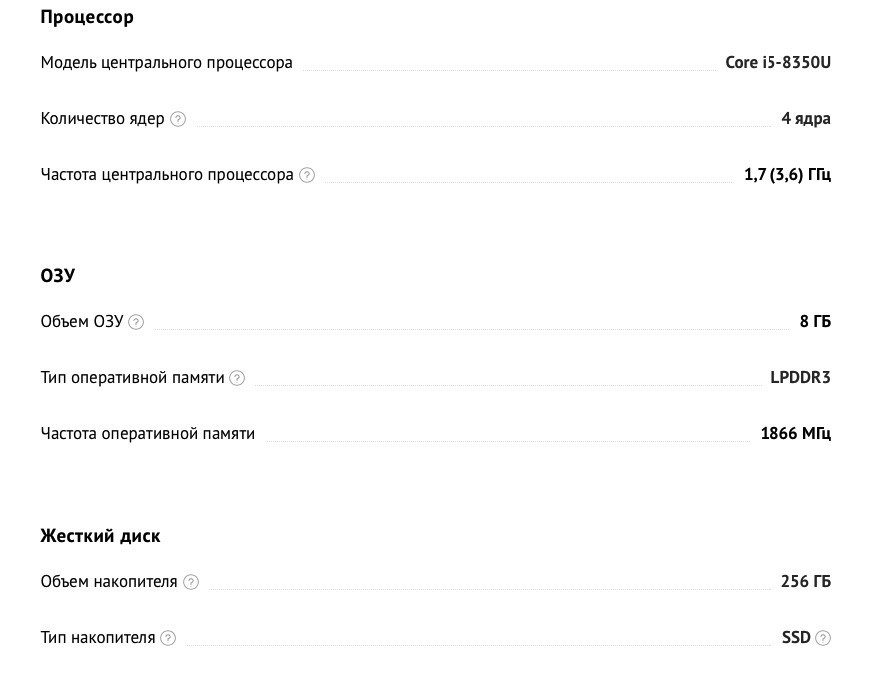Click the 256 ГБ storage value
Viewport: 880px width, 676px height.
click(x=806, y=582)
